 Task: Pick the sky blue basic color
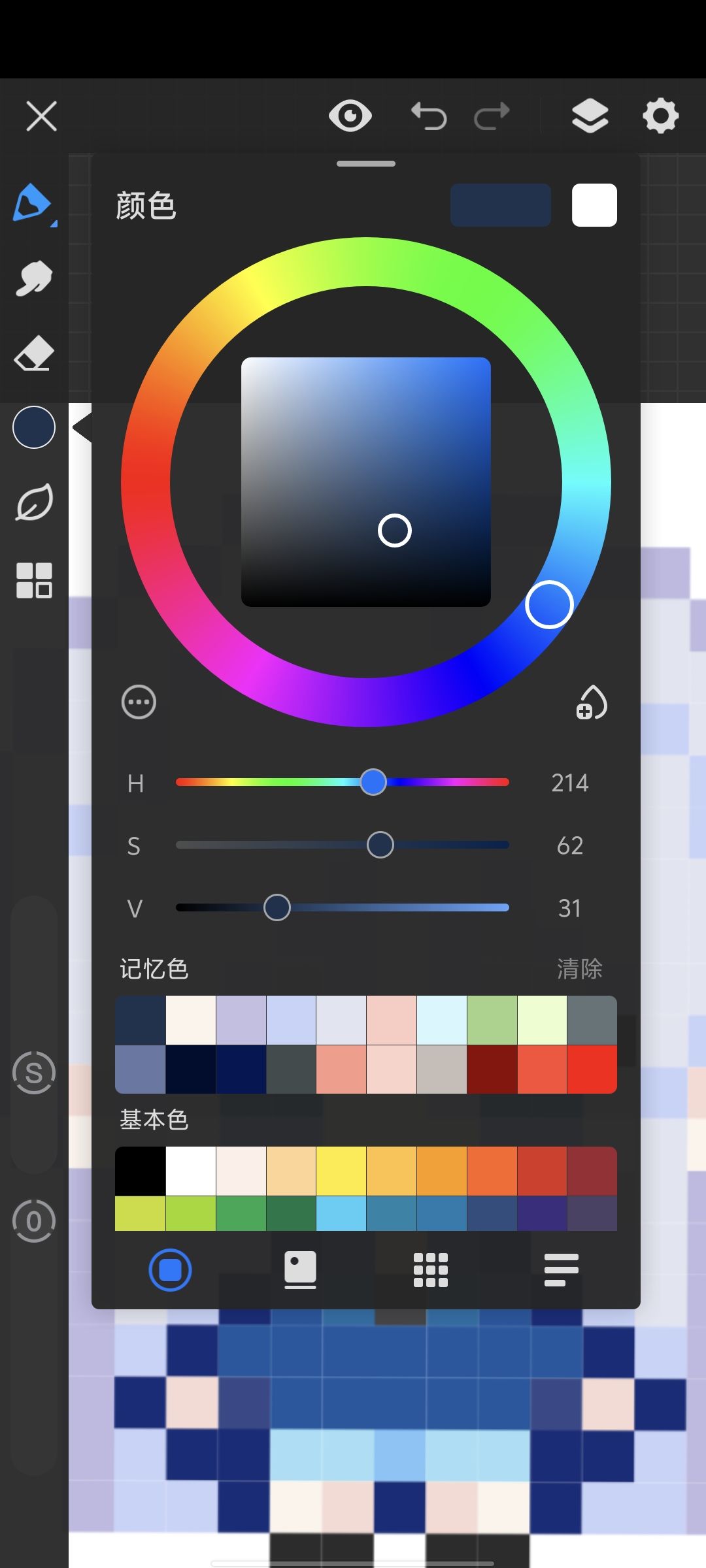point(341,1213)
